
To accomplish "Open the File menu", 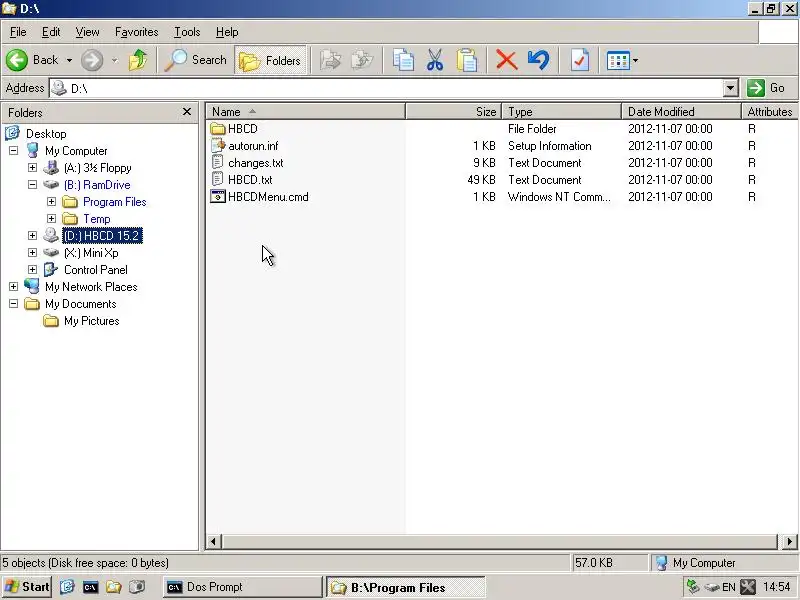I will click(18, 32).
